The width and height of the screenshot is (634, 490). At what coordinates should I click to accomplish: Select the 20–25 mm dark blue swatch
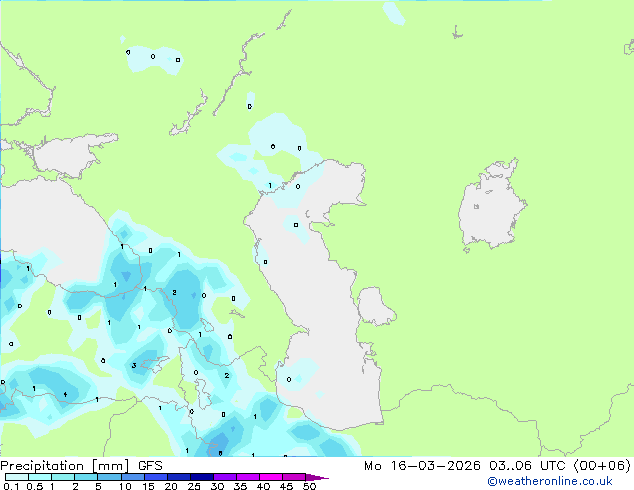pos(178,477)
